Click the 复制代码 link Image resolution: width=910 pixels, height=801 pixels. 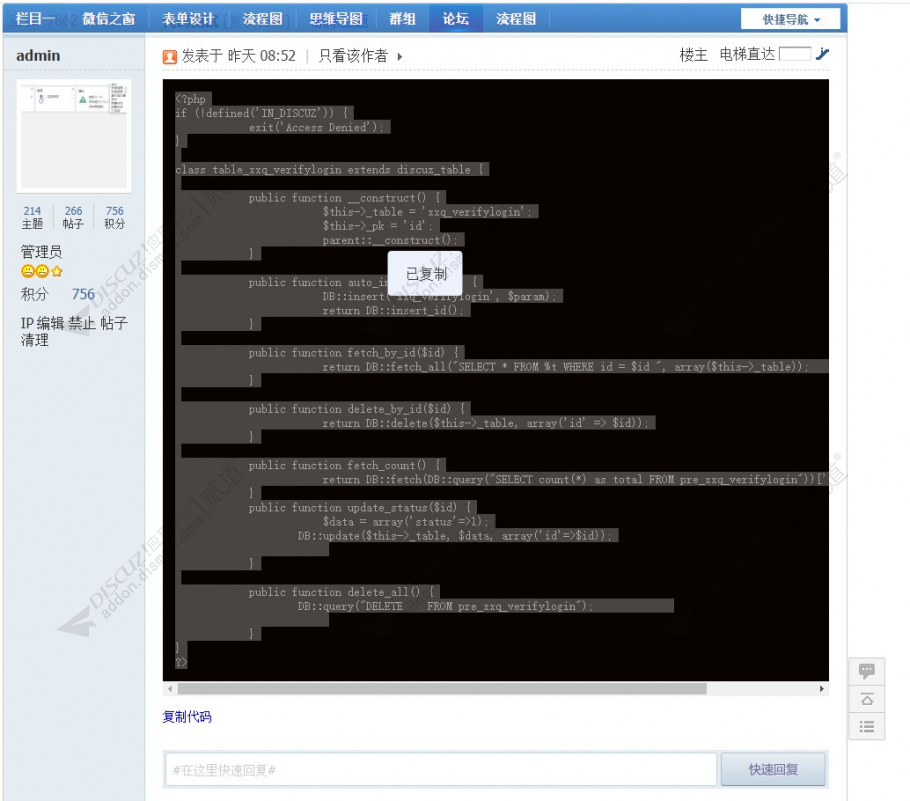[187, 717]
